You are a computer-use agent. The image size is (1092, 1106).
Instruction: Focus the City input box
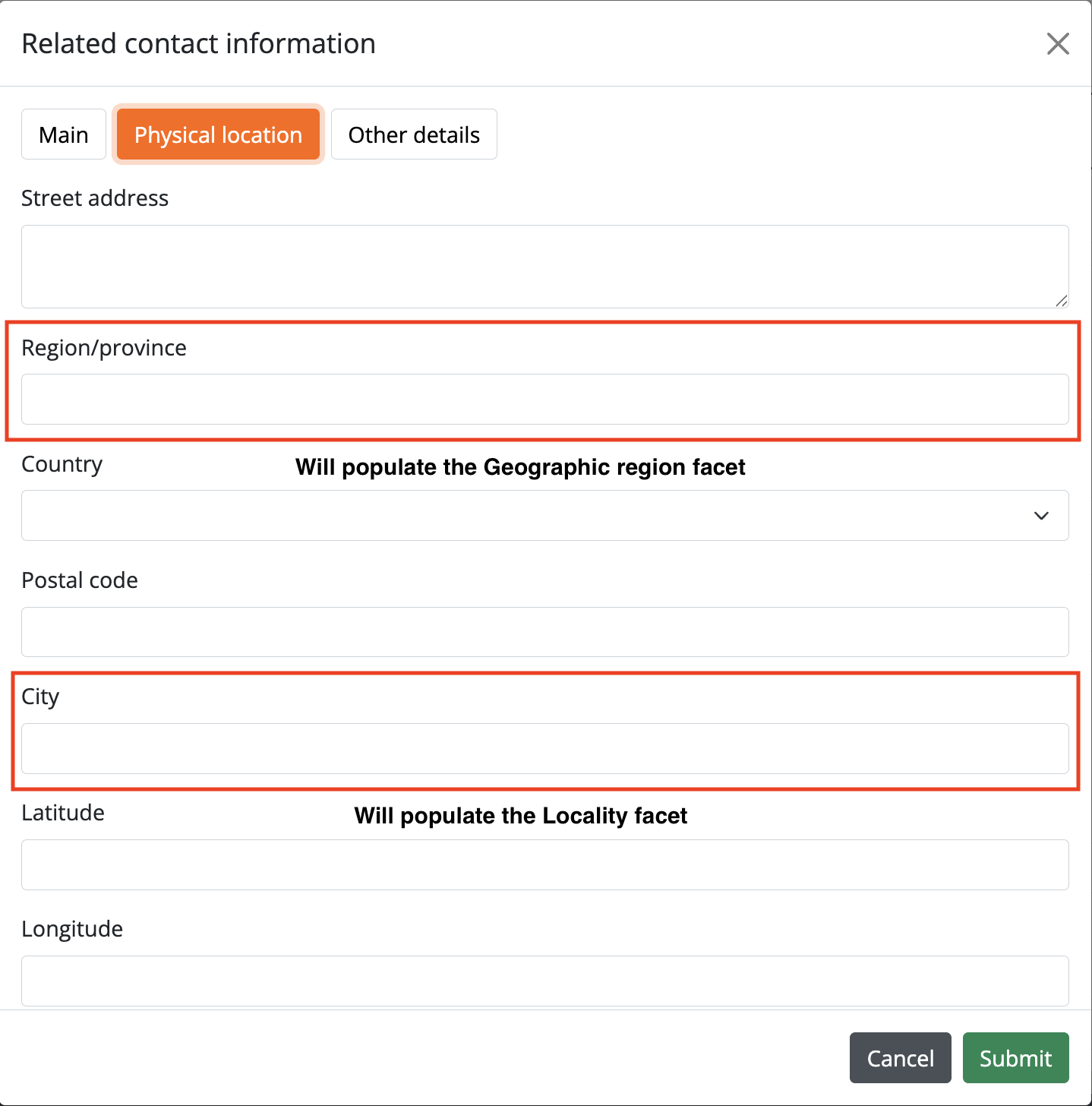544,748
